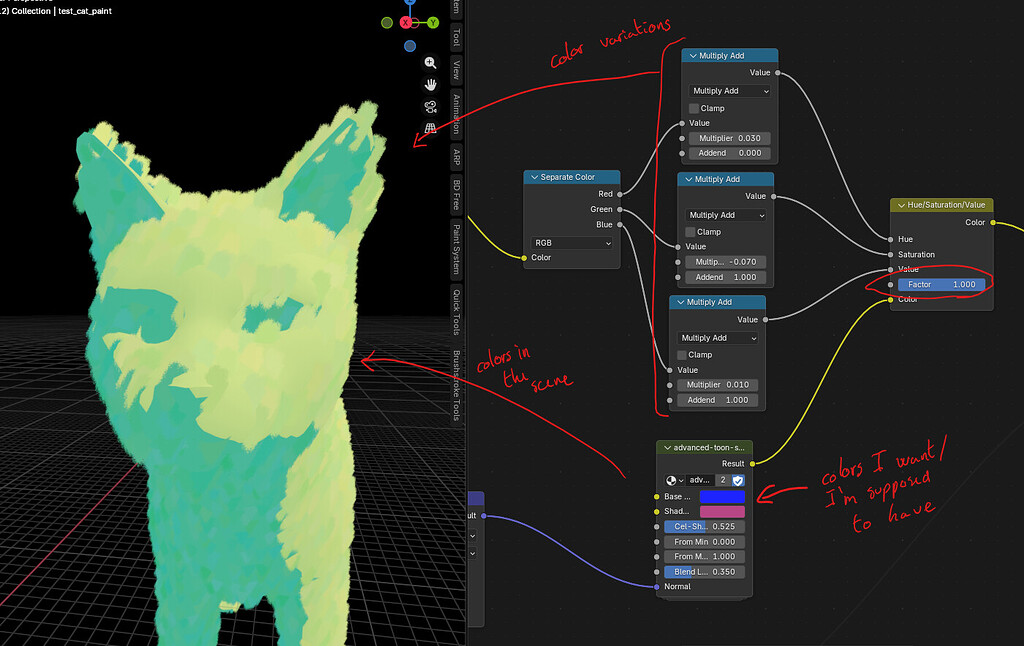1024x646 pixels.
Task: Open the RGB mode dropdown in Separate Color
Action: tap(571, 243)
